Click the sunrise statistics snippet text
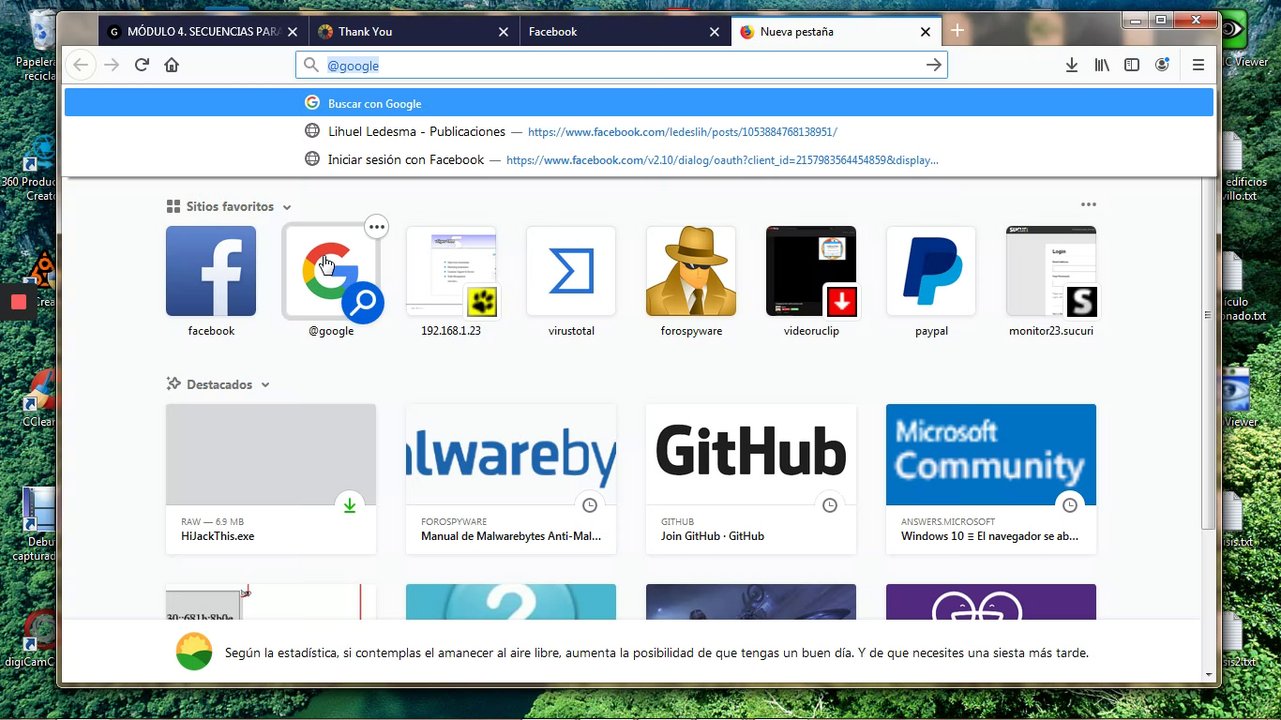Screen dimensions: 1281x720 (657, 653)
